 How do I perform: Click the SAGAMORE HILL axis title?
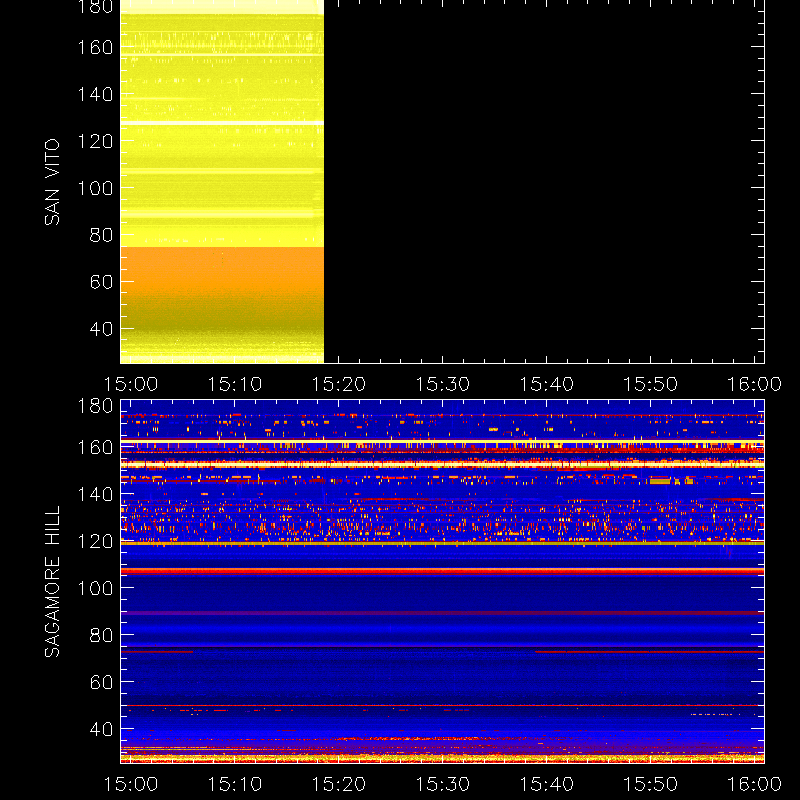(52, 582)
